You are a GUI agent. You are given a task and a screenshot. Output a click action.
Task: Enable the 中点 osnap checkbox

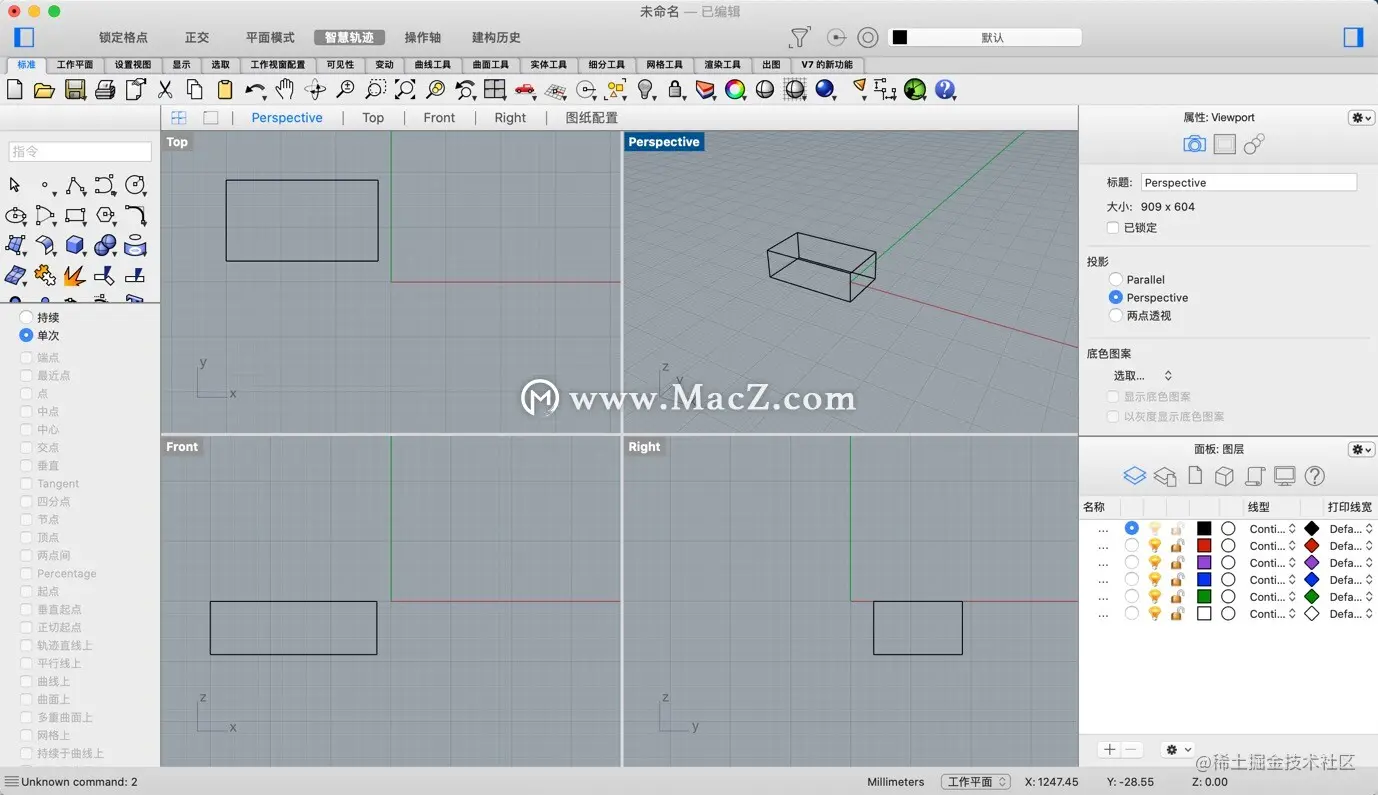27,412
